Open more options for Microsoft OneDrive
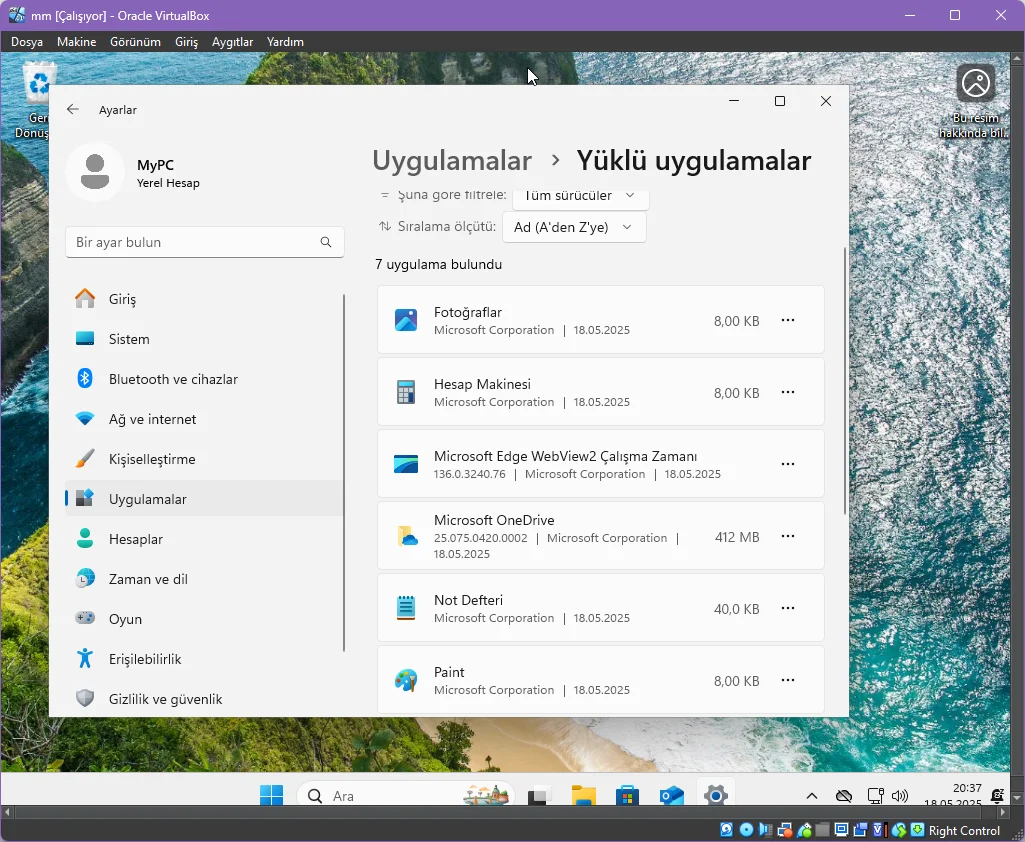 [788, 536]
